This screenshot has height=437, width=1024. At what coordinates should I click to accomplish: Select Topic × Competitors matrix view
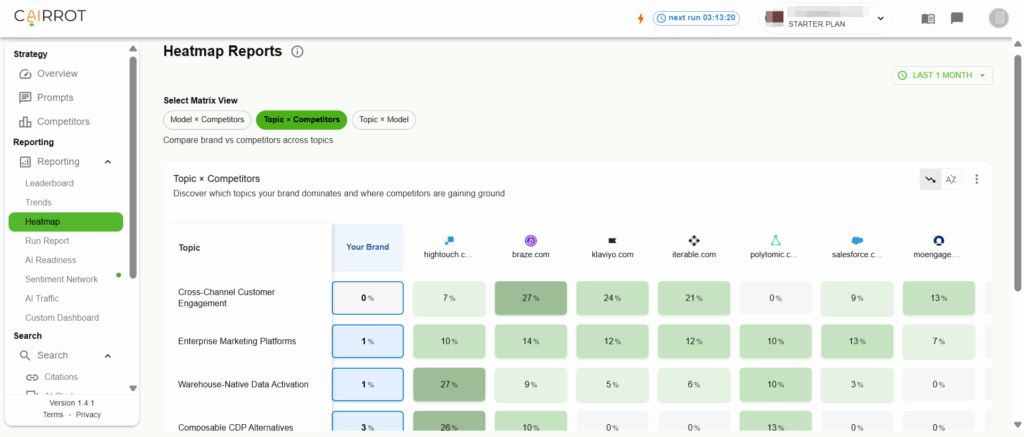coord(302,120)
